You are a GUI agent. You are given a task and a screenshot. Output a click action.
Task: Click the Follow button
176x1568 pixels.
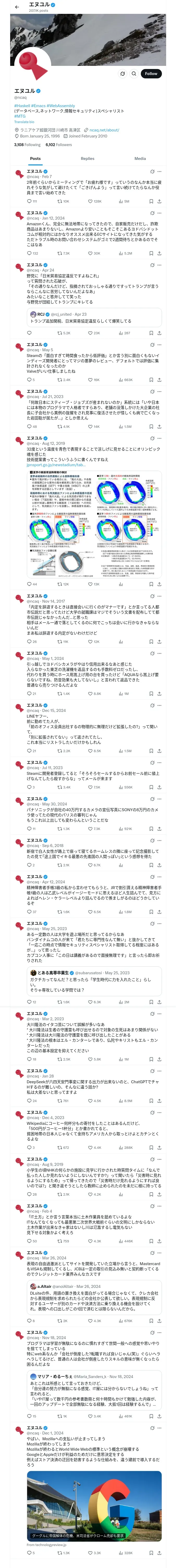[150, 74]
